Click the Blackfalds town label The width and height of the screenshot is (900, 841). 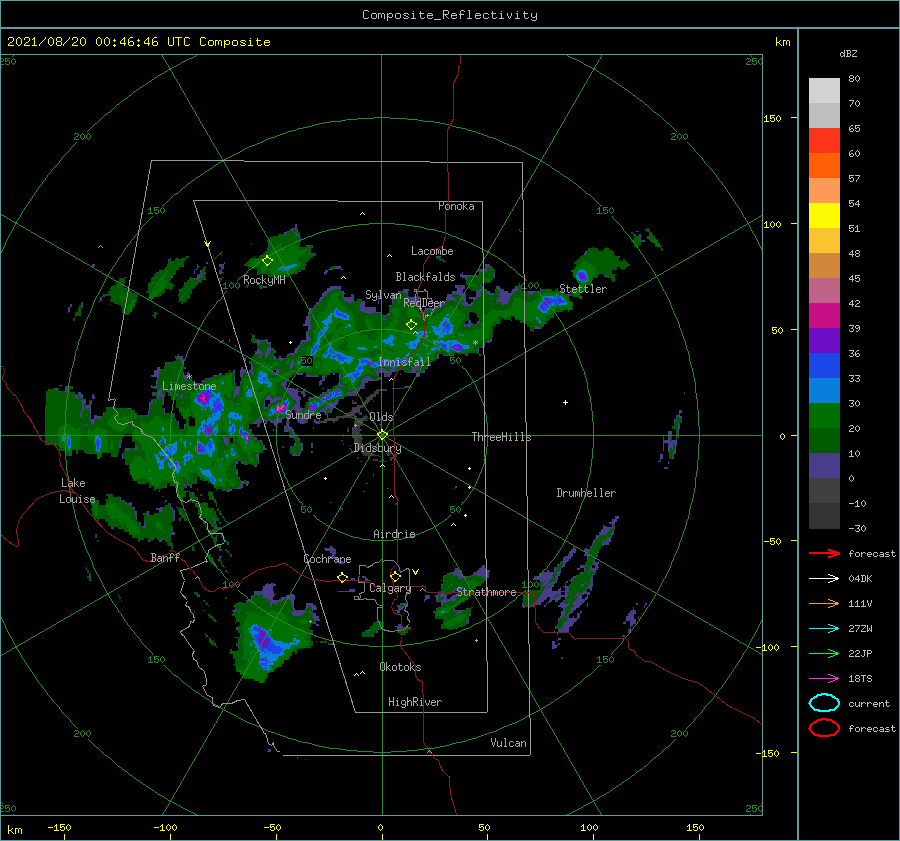click(x=425, y=277)
